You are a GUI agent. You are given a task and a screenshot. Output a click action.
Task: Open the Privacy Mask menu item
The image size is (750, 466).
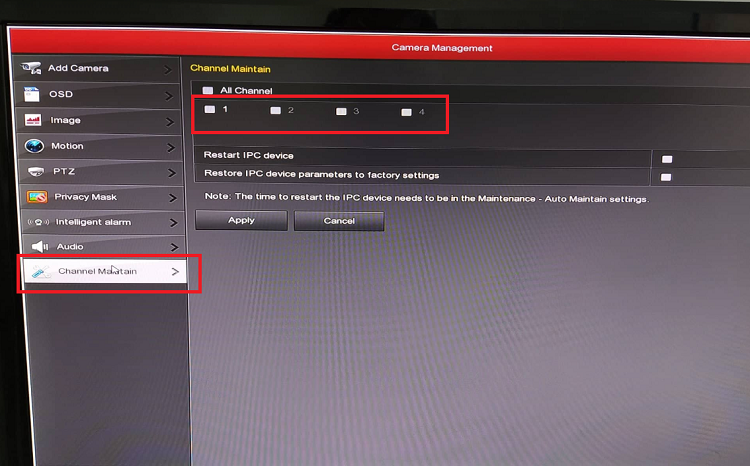86,197
